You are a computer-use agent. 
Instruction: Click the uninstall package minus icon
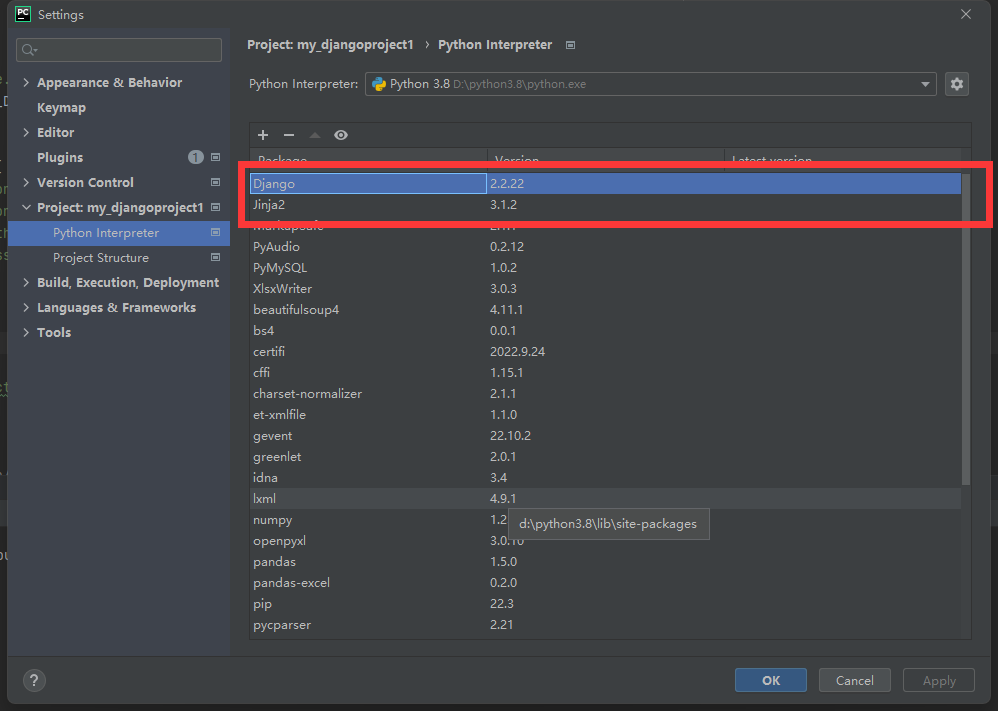coord(289,135)
